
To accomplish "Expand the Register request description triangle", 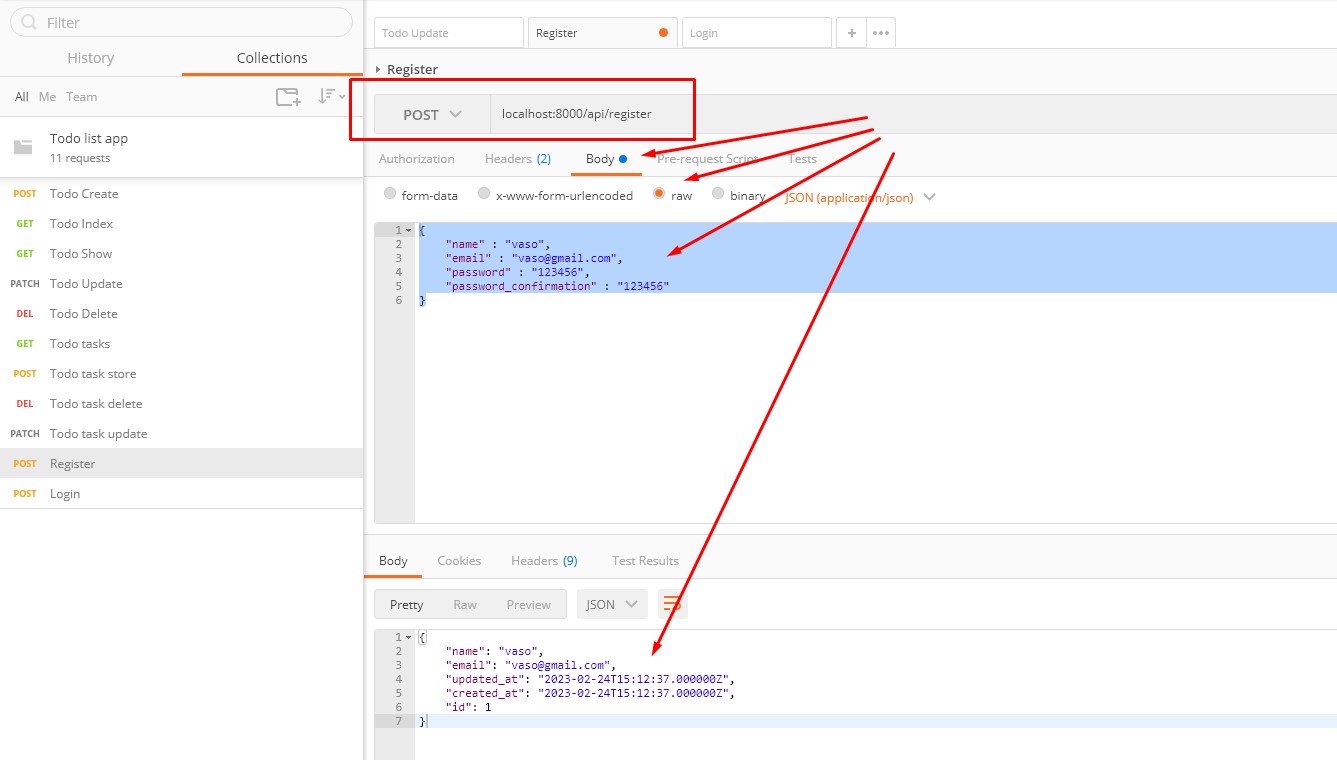I will 378,70.
